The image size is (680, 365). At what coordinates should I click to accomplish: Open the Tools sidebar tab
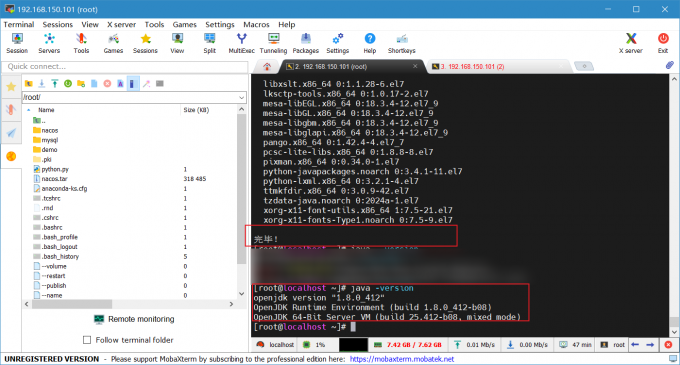click(11, 109)
